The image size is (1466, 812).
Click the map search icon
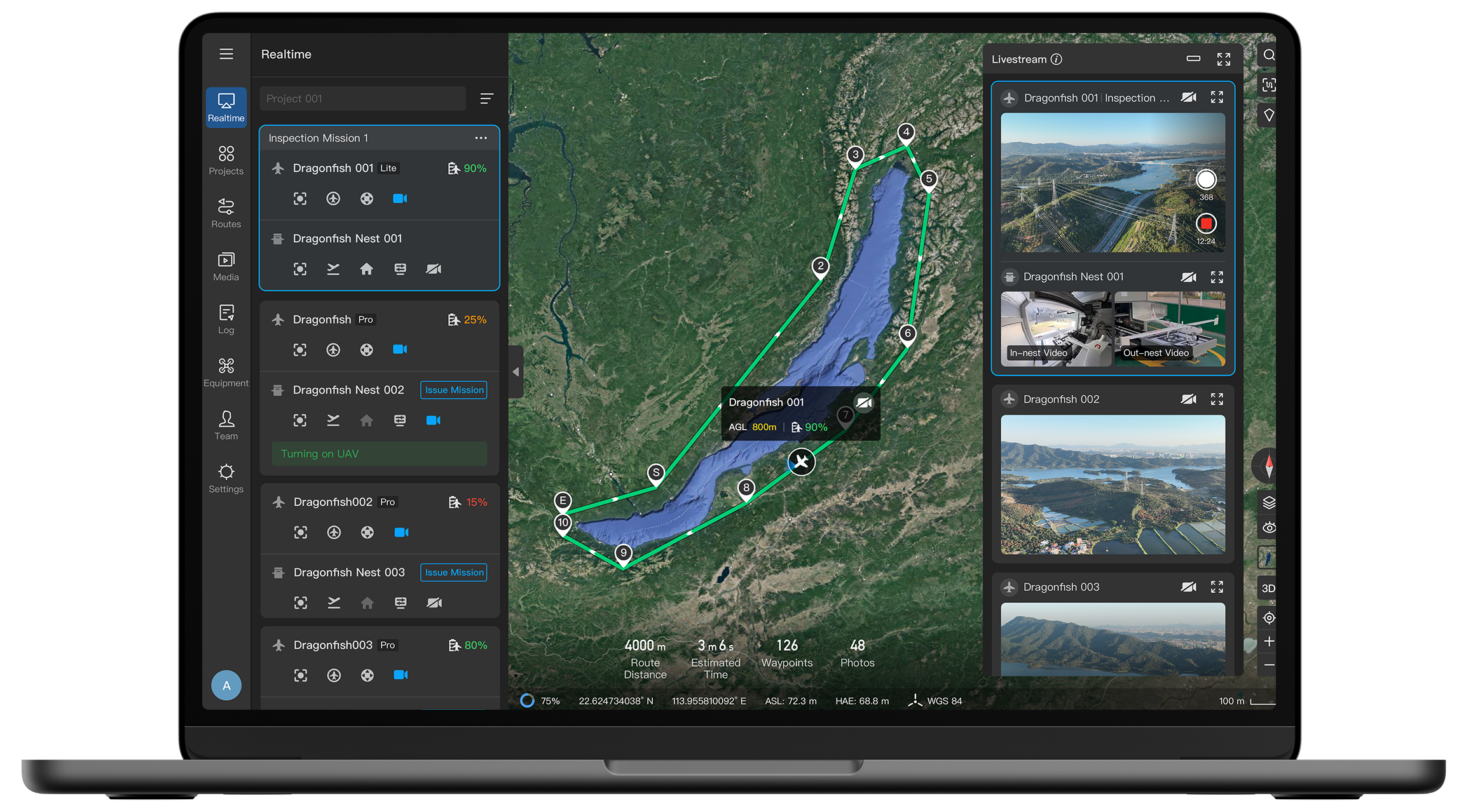pyautogui.click(x=1268, y=55)
